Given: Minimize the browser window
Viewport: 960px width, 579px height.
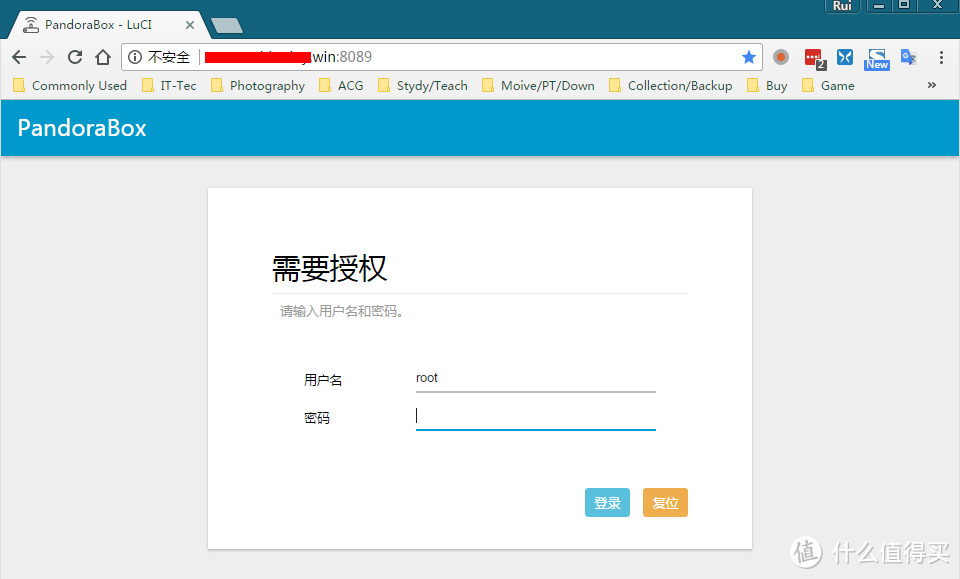Looking at the screenshot, I should click(x=879, y=6).
